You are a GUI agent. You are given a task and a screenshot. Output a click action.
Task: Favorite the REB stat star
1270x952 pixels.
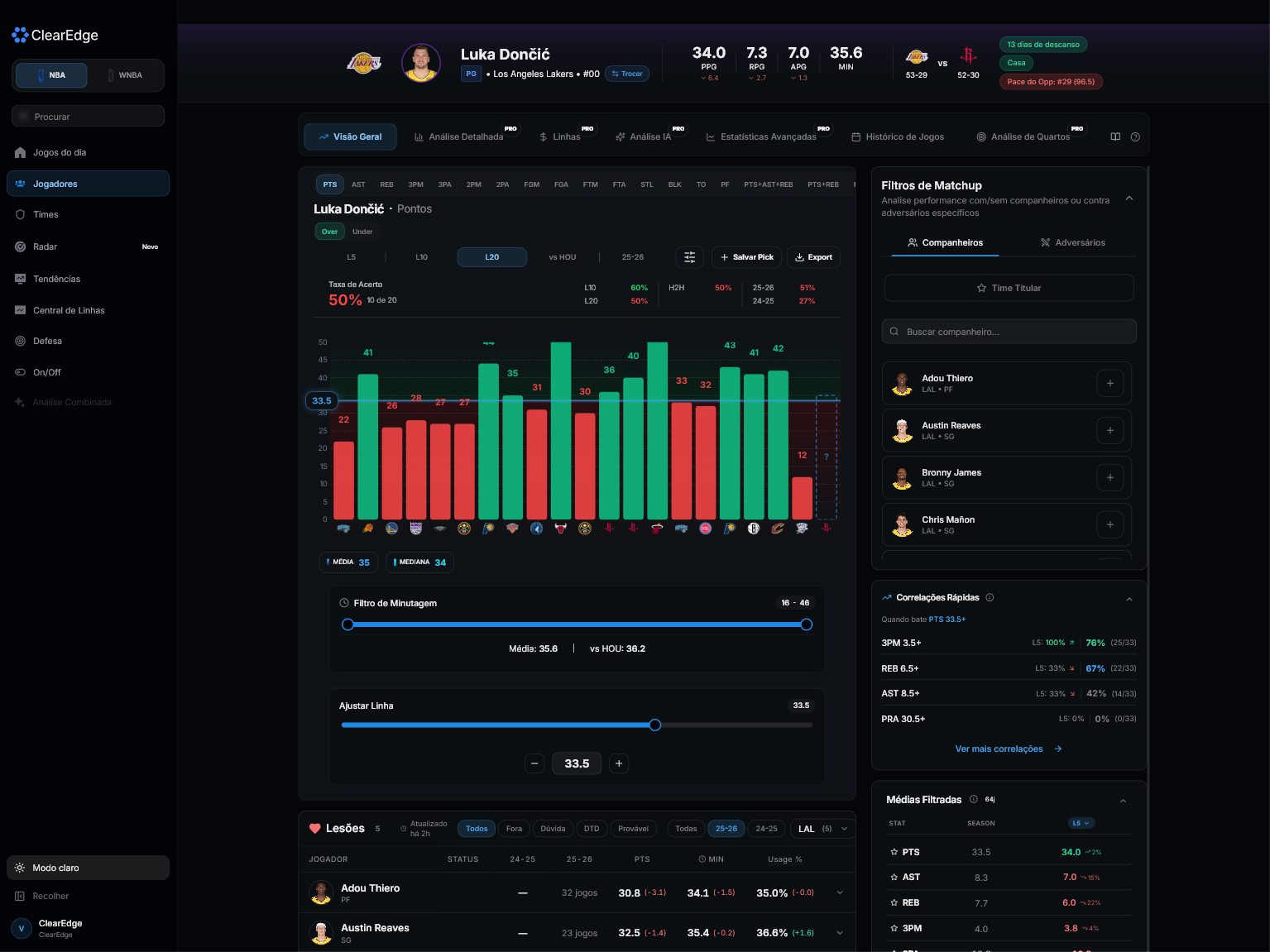pos(894,902)
